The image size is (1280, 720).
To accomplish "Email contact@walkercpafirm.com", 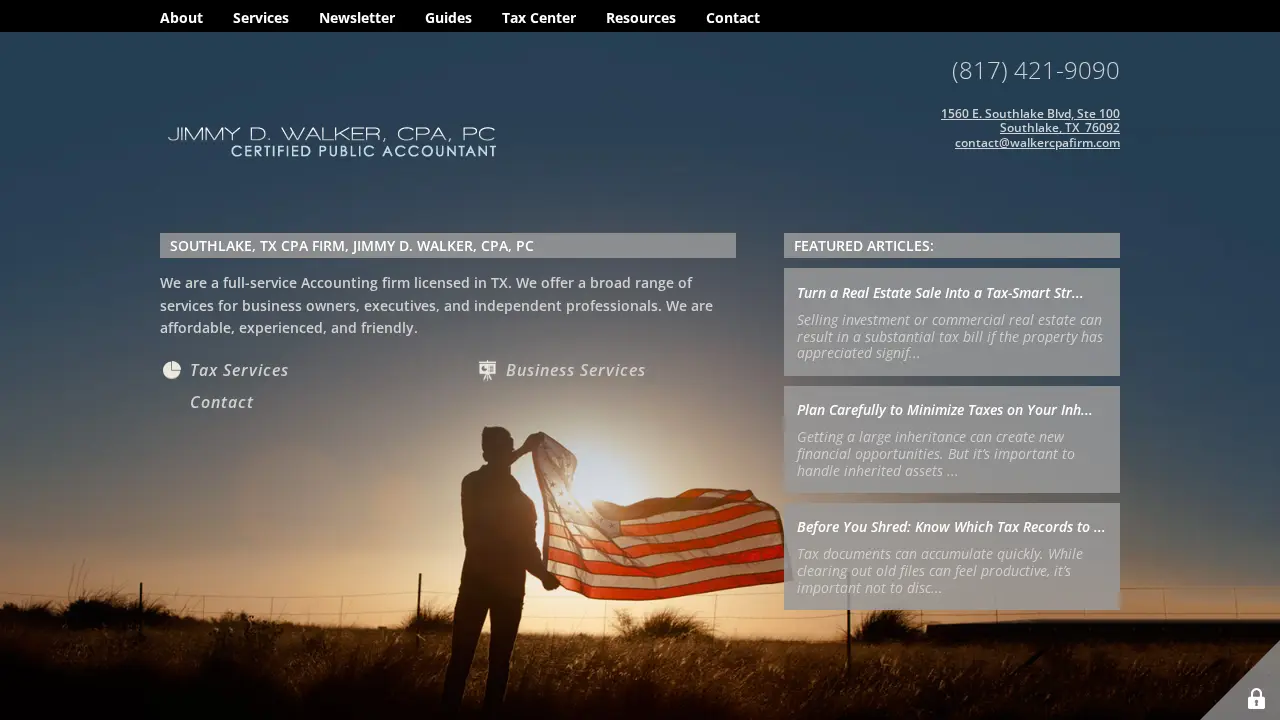I will pyautogui.click(x=1037, y=143).
